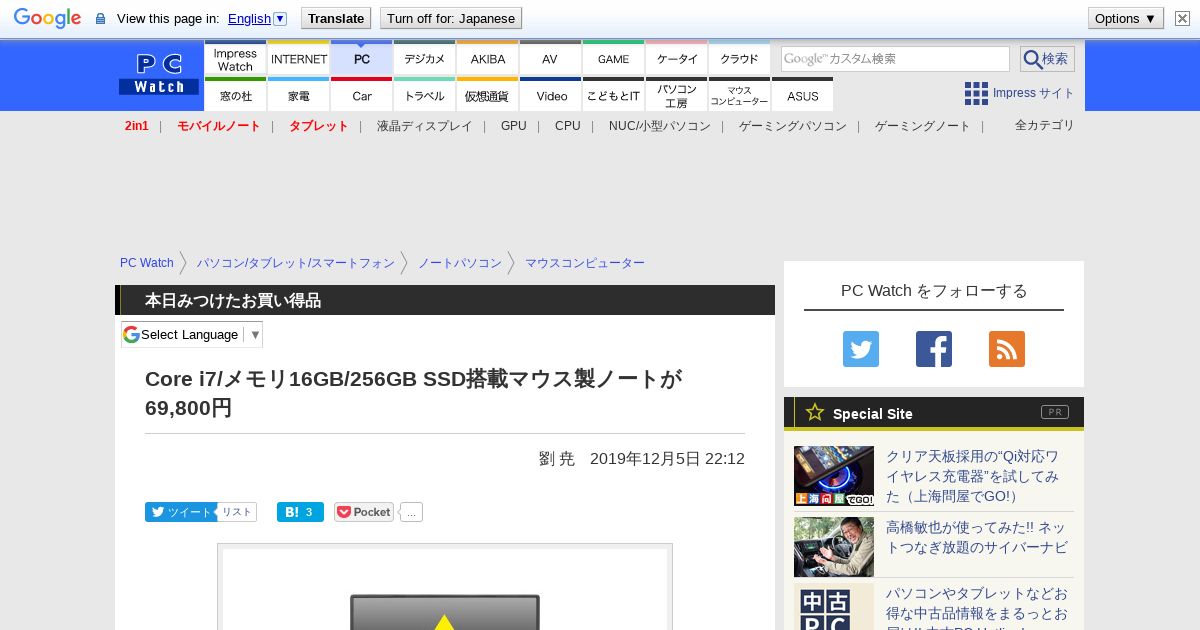Click the ノートパソコン breadcrumb

click(459, 263)
